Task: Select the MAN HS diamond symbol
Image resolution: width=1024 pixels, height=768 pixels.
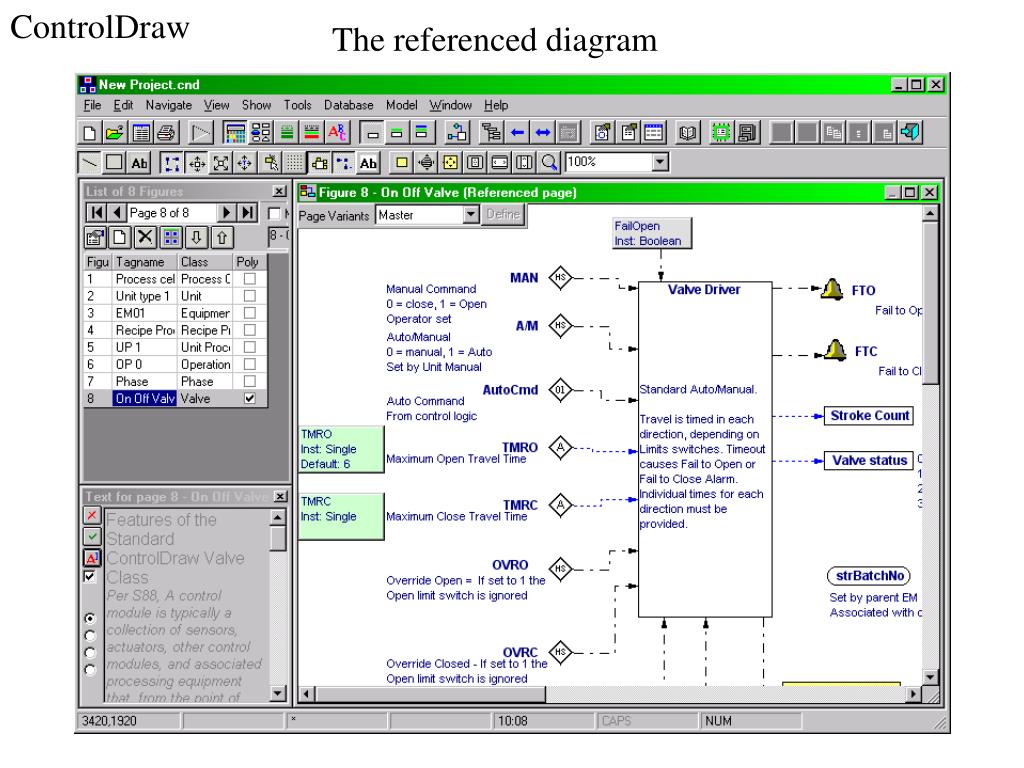Action: [x=560, y=278]
